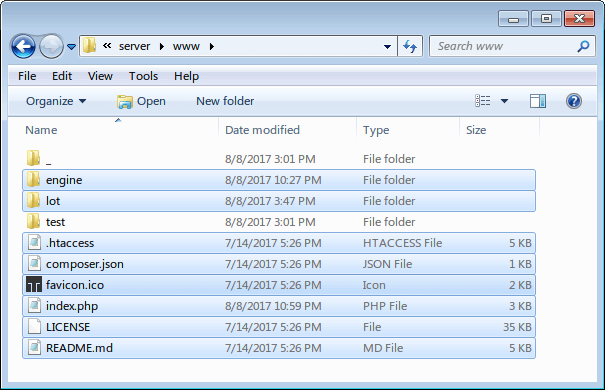
Task: Expand hidden path via double chevron
Action: tap(107, 46)
